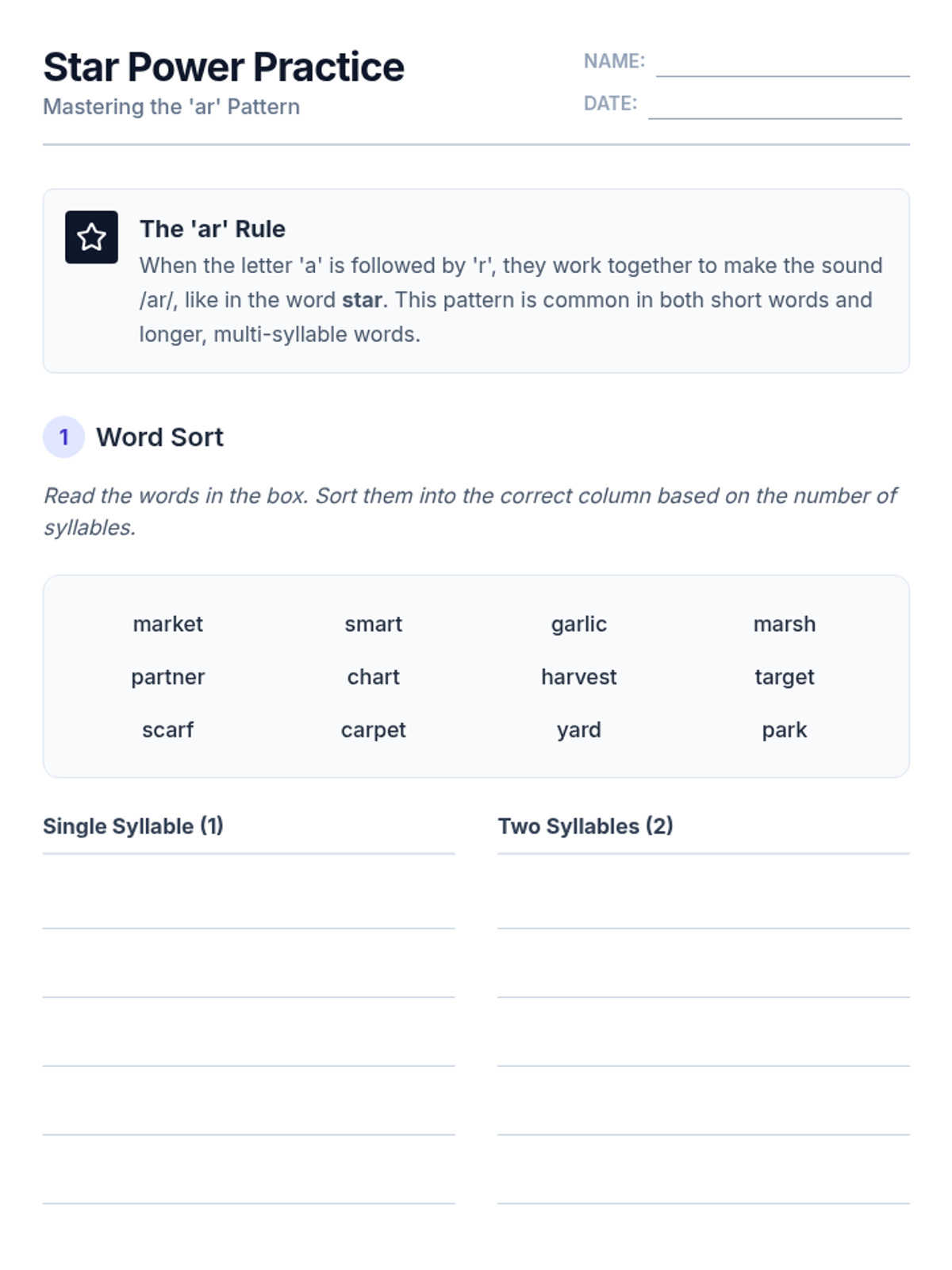
Task: Click the word 'partner'
Action: [x=167, y=677]
